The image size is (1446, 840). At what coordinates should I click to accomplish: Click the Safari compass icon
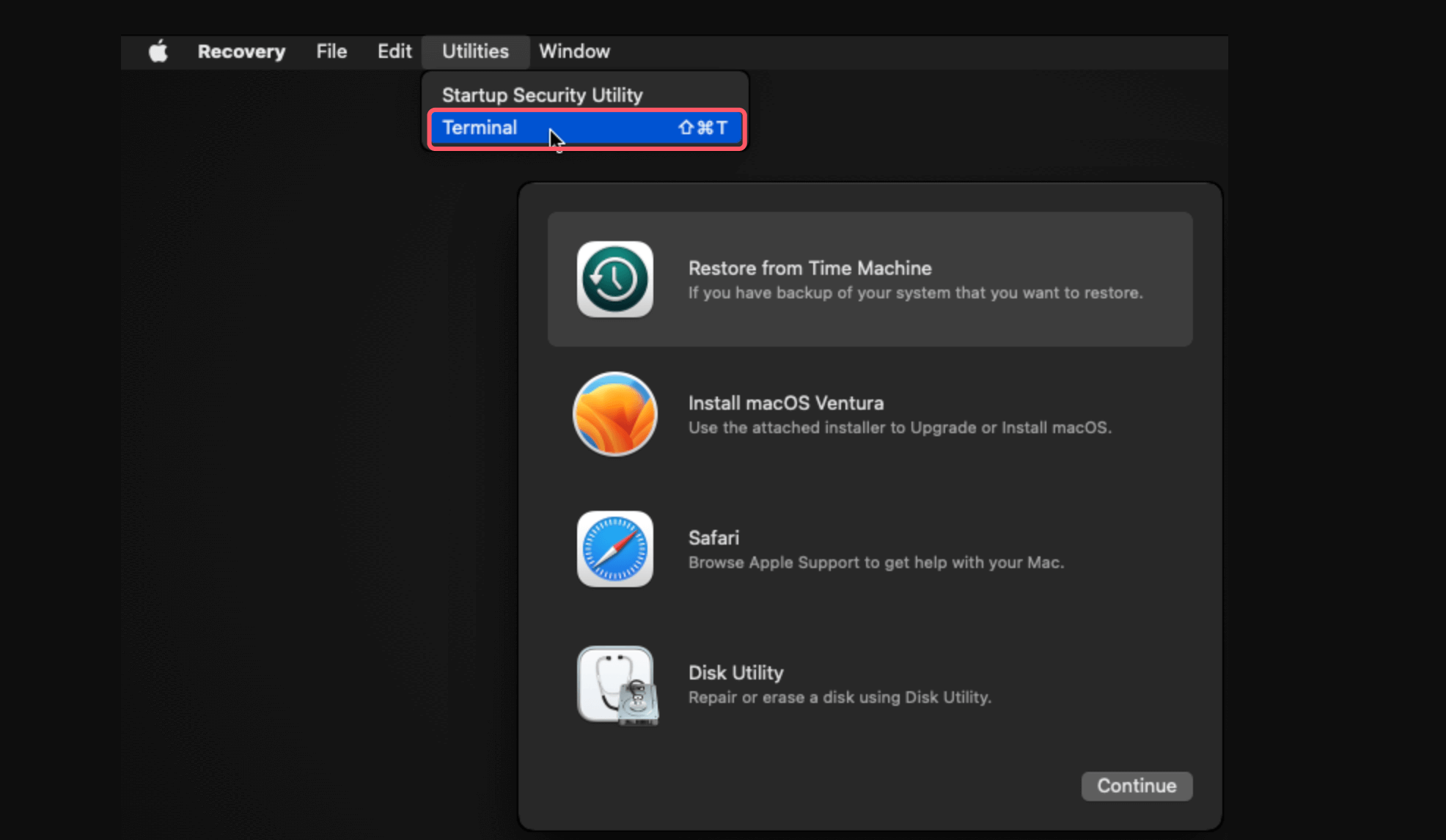[614, 549]
